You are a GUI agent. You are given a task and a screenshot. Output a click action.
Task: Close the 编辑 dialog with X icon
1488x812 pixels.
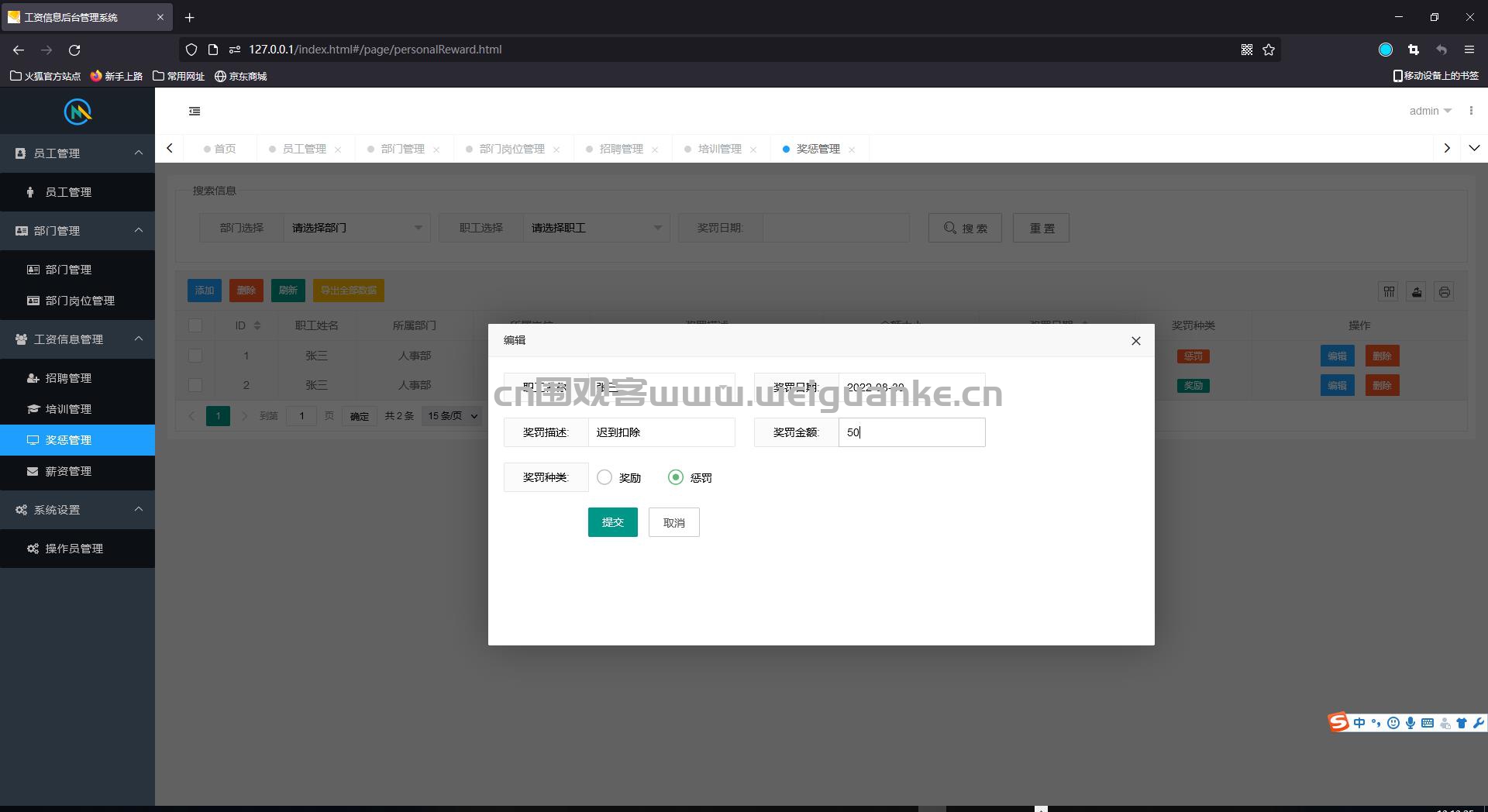[1135, 341]
